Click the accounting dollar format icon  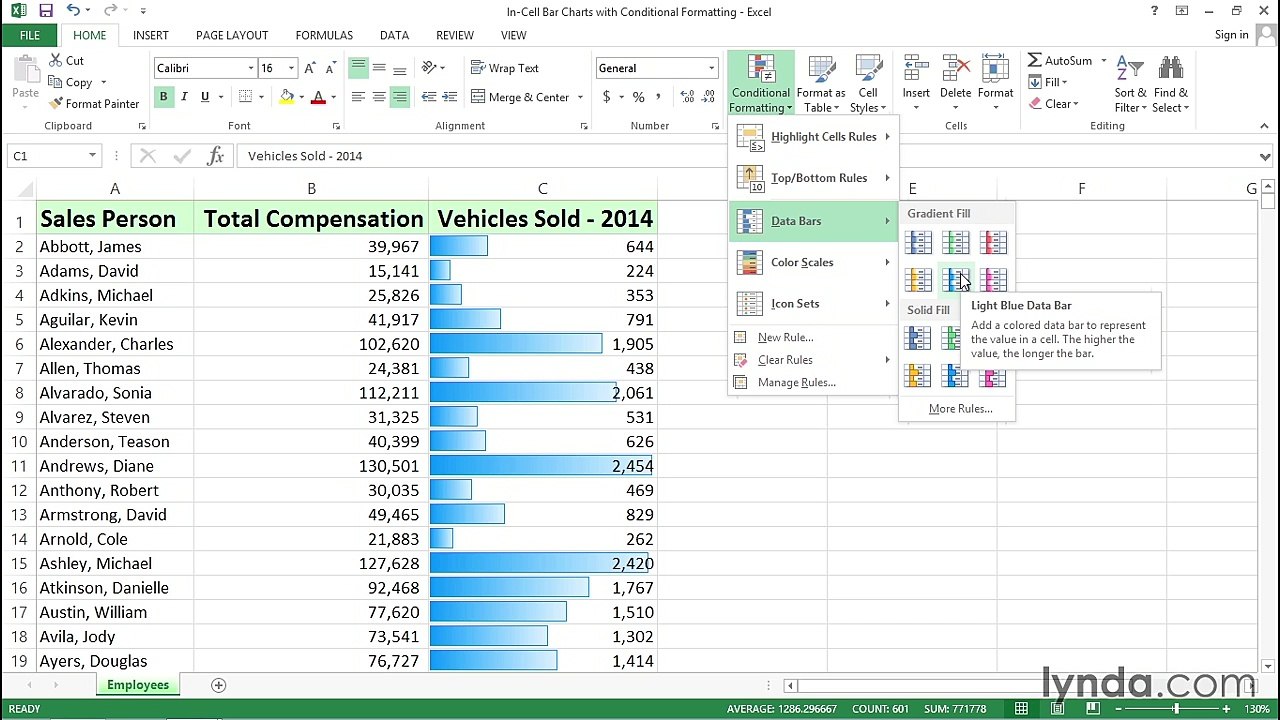[606, 97]
